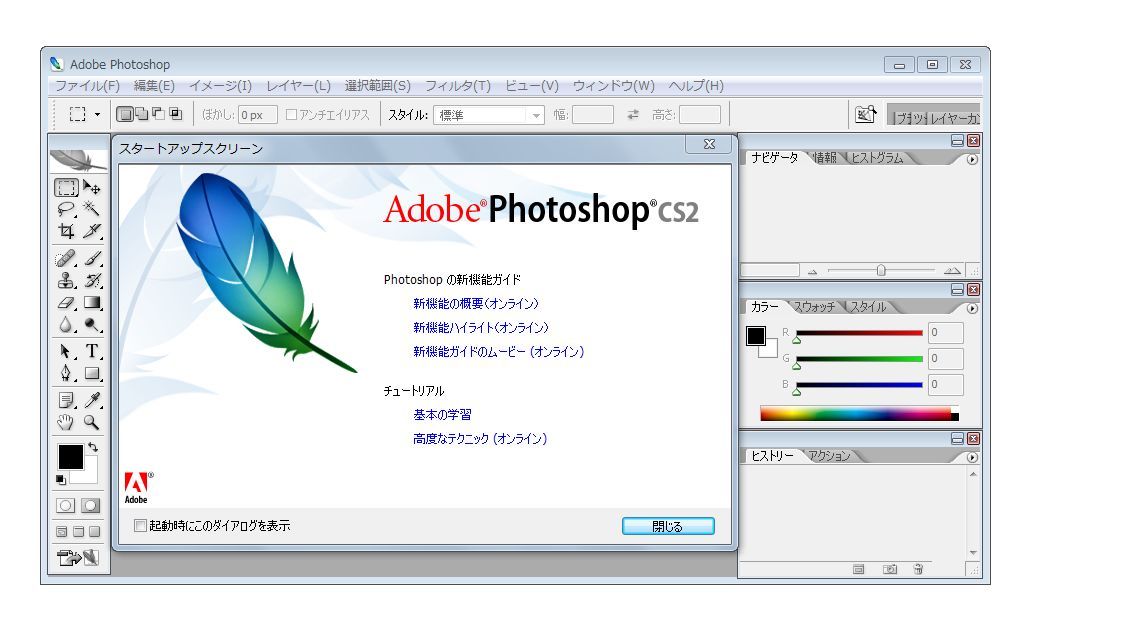Open 基本の学習 tutorial link
The width and height of the screenshot is (1144, 637).
point(442,414)
